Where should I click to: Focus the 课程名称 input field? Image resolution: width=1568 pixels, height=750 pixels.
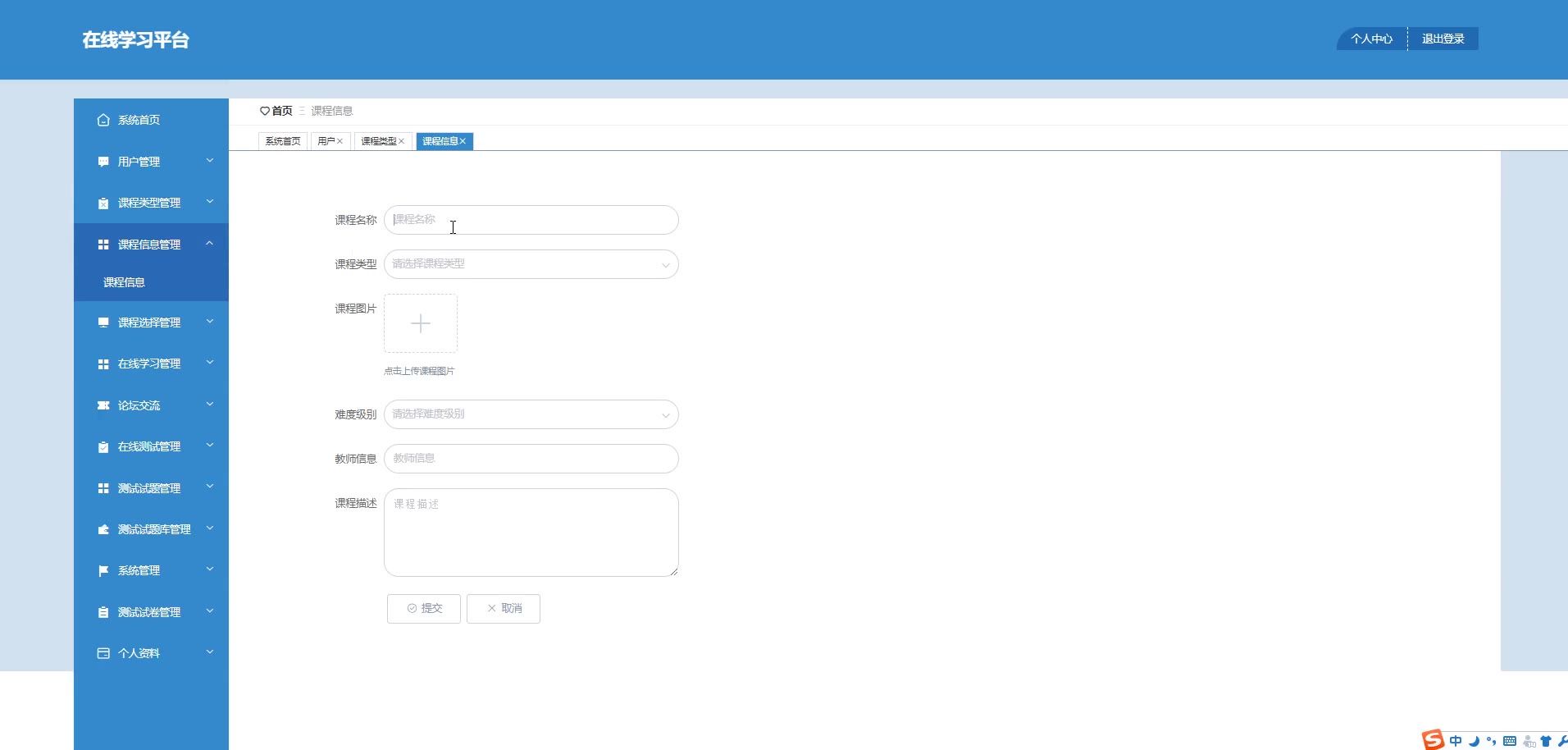531,220
